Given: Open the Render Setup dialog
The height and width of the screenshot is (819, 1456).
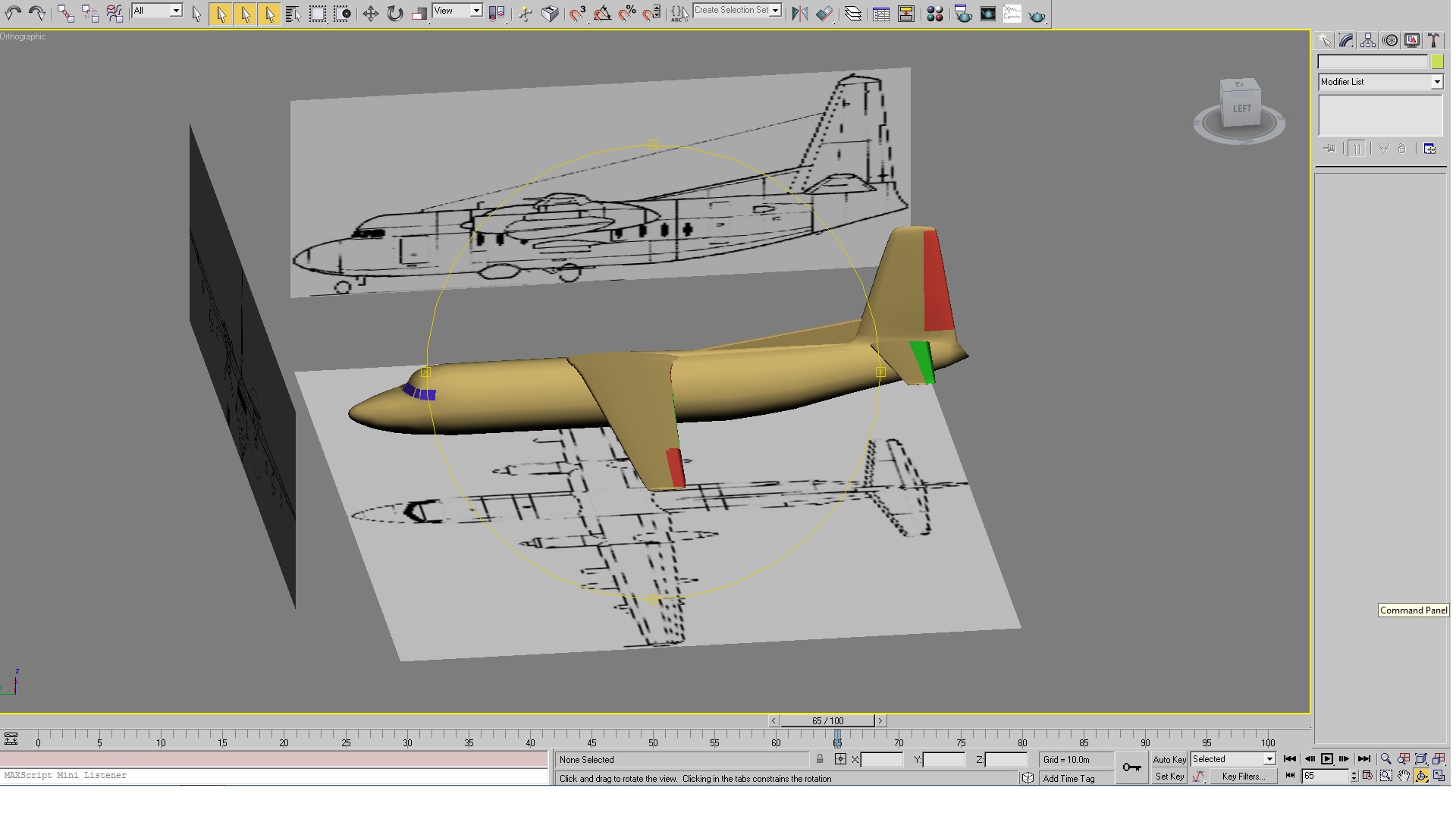Looking at the screenshot, I should coord(963,14).
